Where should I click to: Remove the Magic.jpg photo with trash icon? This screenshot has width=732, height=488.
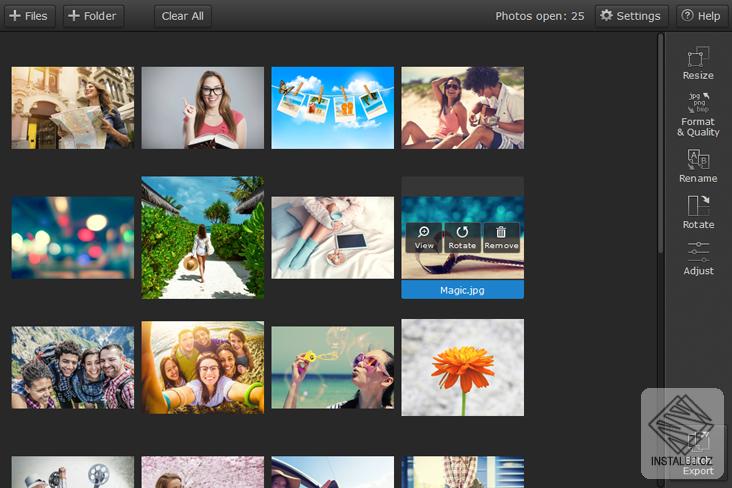[501, 238]
